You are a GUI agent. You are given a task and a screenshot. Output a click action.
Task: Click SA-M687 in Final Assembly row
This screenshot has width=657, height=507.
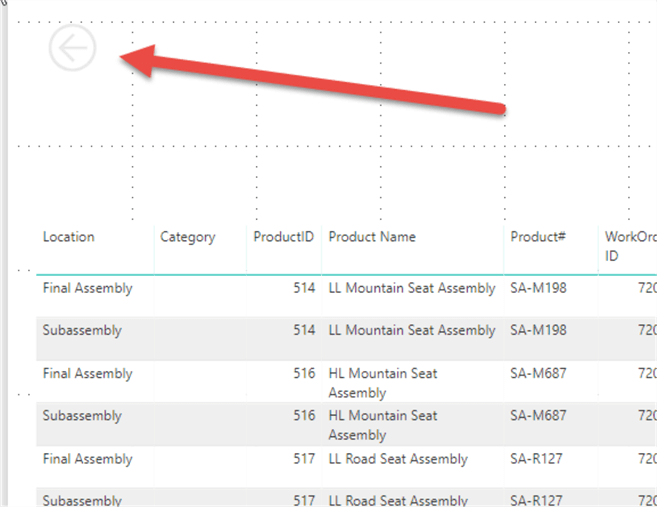[x=538, y=373]
